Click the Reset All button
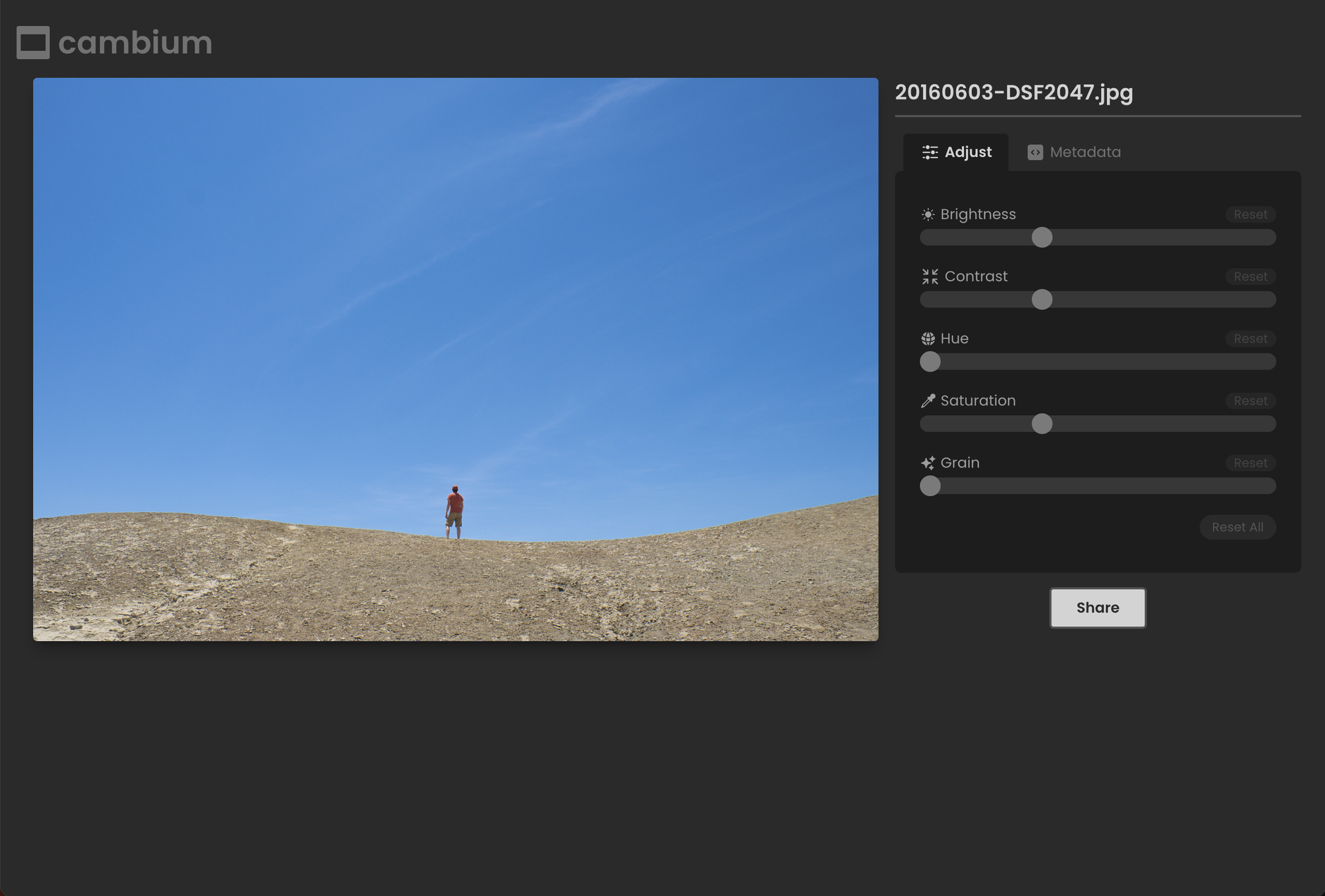Viewport: 1325px width, 896px height. (x=1238, y=527)
